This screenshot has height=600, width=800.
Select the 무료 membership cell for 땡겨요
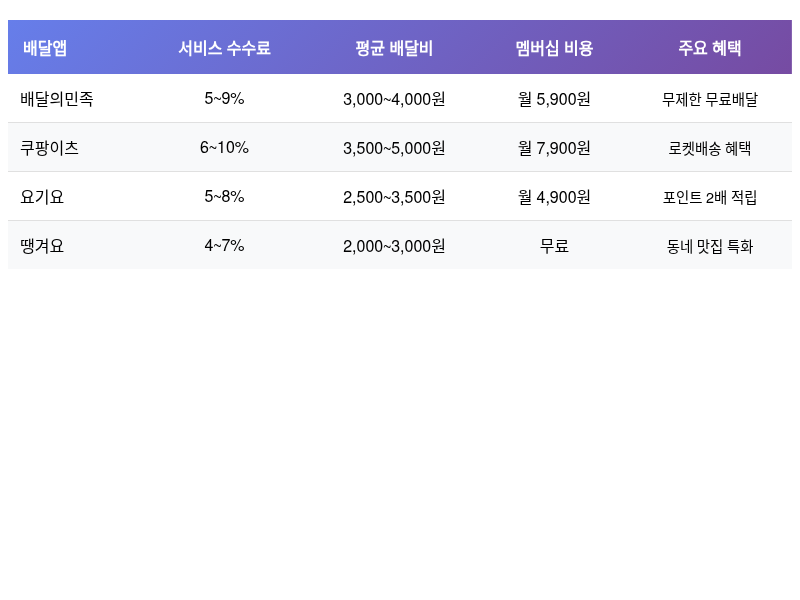tap(553, 246)
